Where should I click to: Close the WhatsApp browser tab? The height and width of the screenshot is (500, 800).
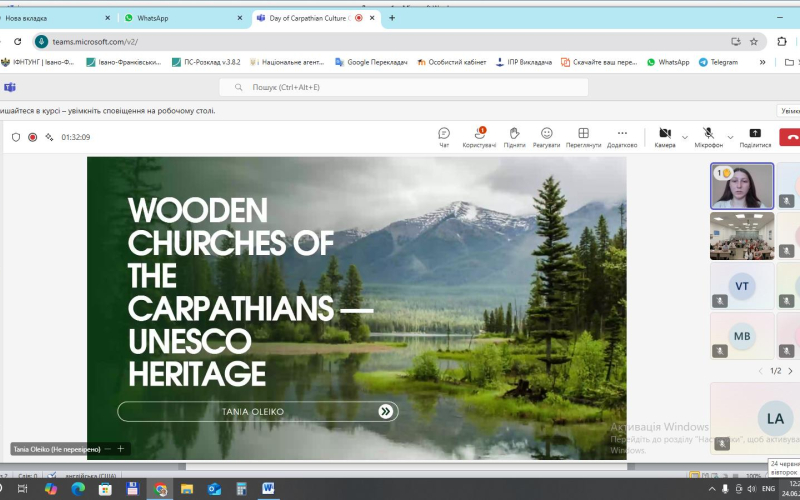240,18
